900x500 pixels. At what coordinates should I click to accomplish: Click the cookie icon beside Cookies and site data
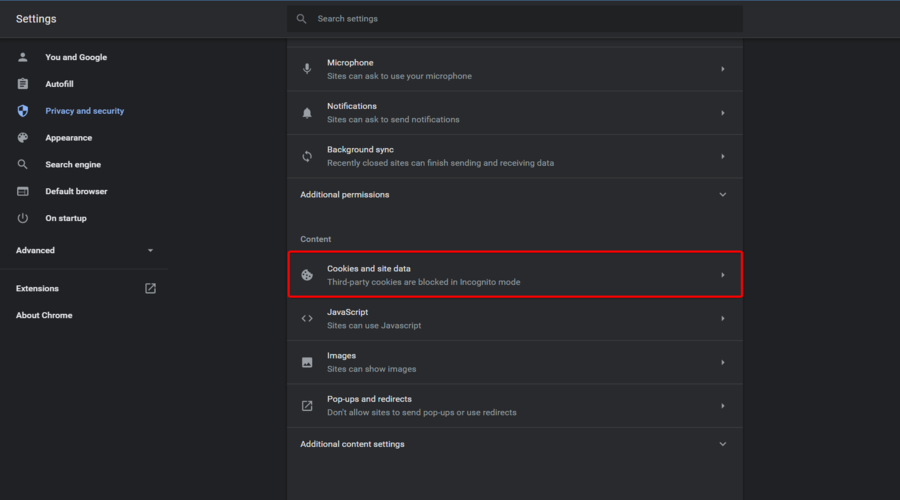pos(307,275)
